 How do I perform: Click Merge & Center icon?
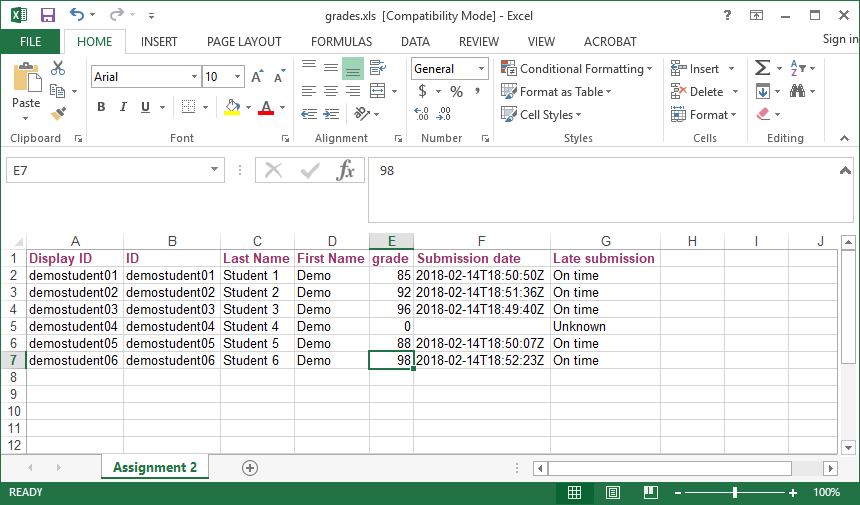(377, 91)
